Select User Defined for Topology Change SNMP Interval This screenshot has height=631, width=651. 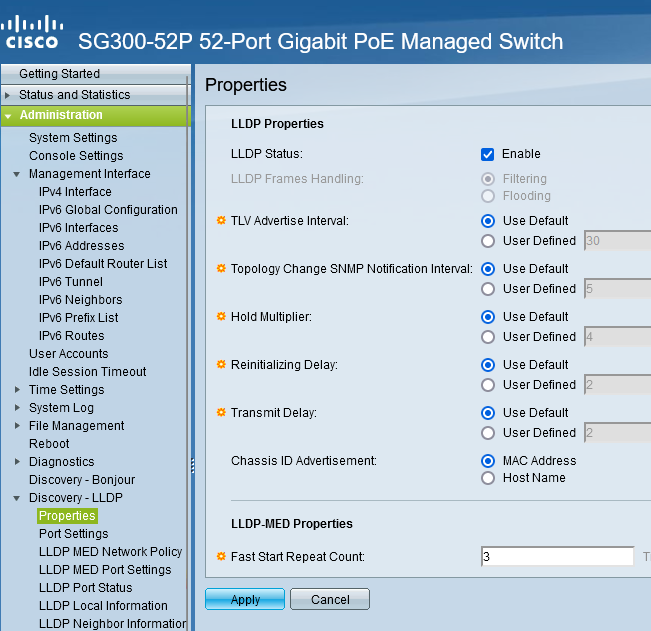click(488, 289)
